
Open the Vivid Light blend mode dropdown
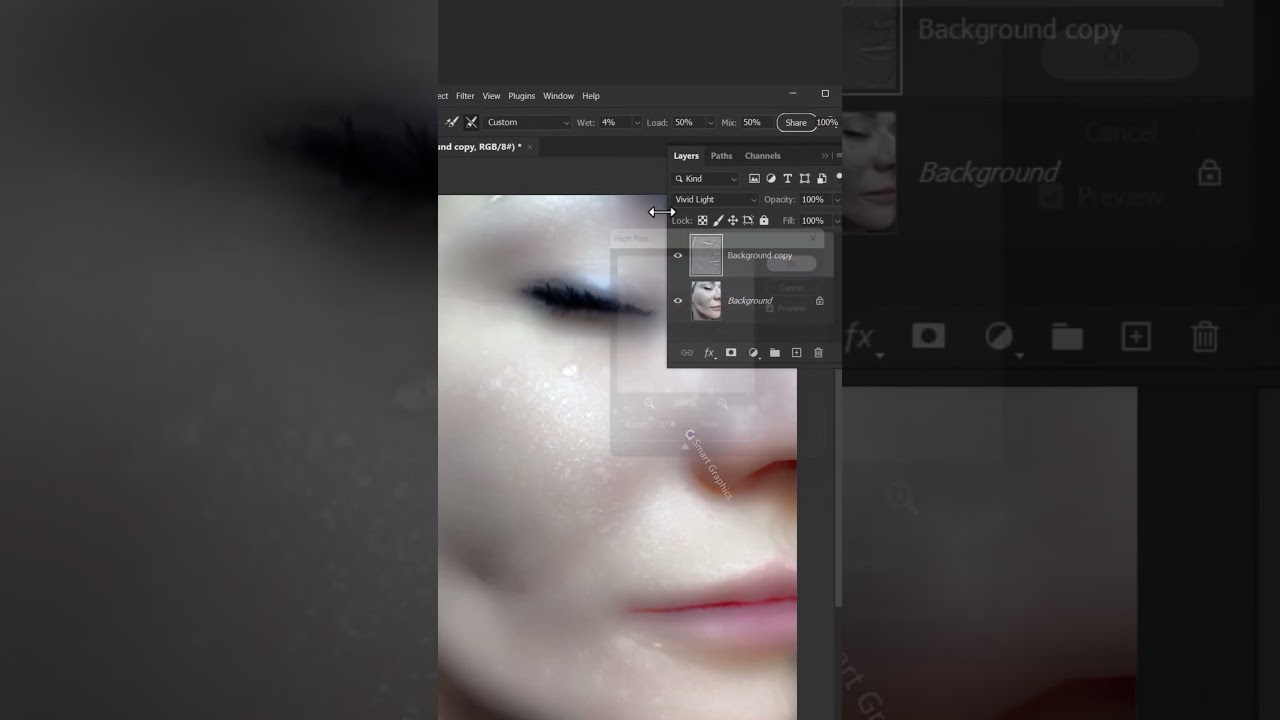point(715,200)
